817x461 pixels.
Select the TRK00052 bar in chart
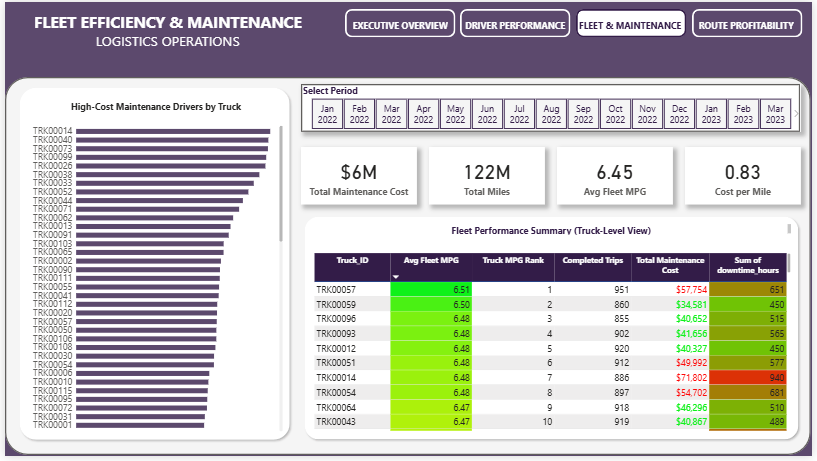pos(162,192)
